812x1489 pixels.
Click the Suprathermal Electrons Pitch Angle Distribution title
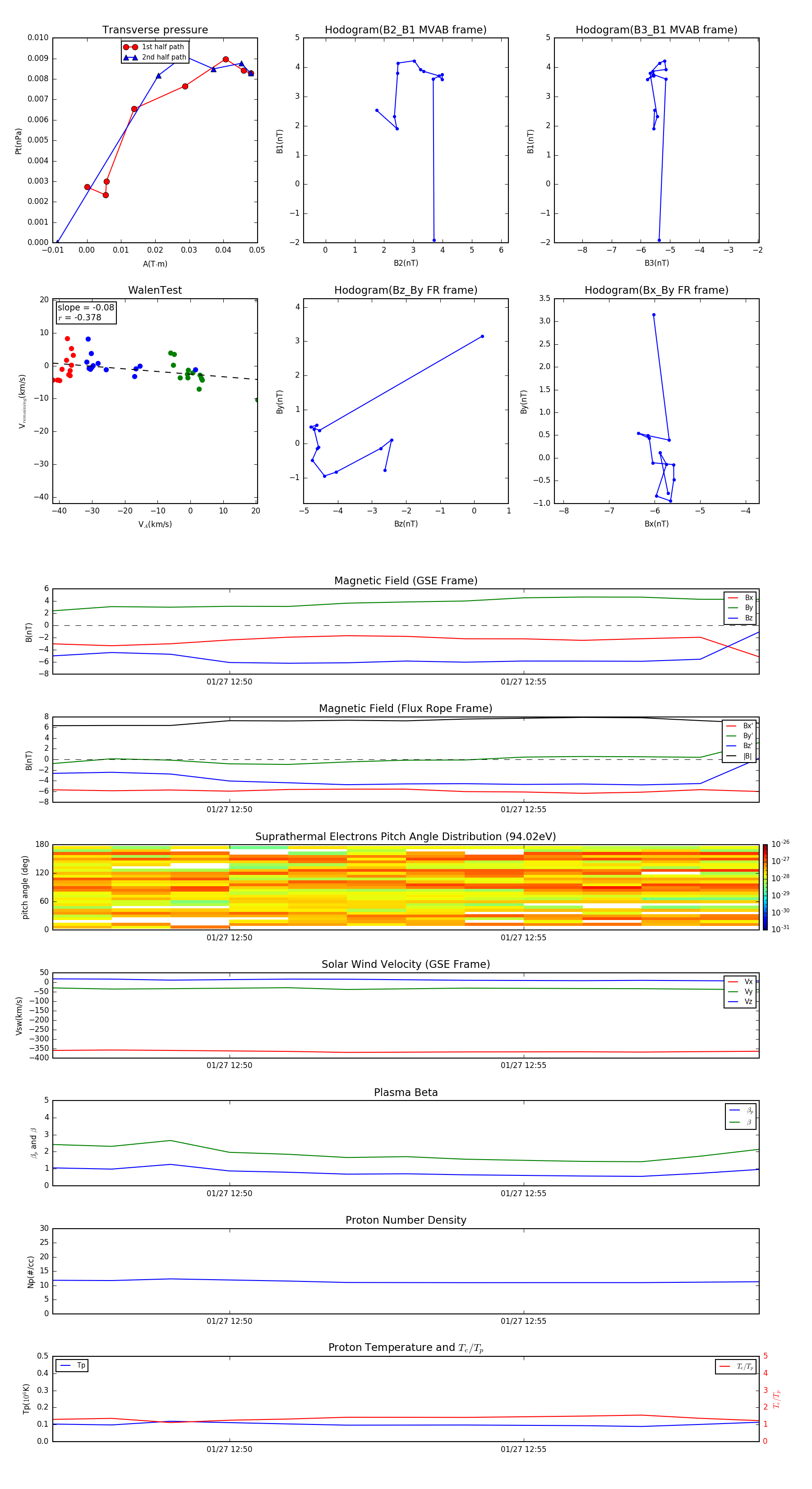click(406, 837)
